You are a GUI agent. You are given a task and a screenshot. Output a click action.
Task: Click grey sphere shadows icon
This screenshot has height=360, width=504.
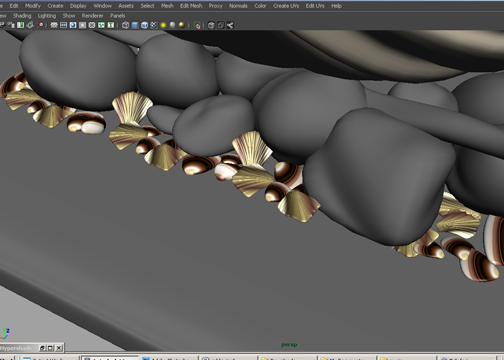tap(172, 25)
